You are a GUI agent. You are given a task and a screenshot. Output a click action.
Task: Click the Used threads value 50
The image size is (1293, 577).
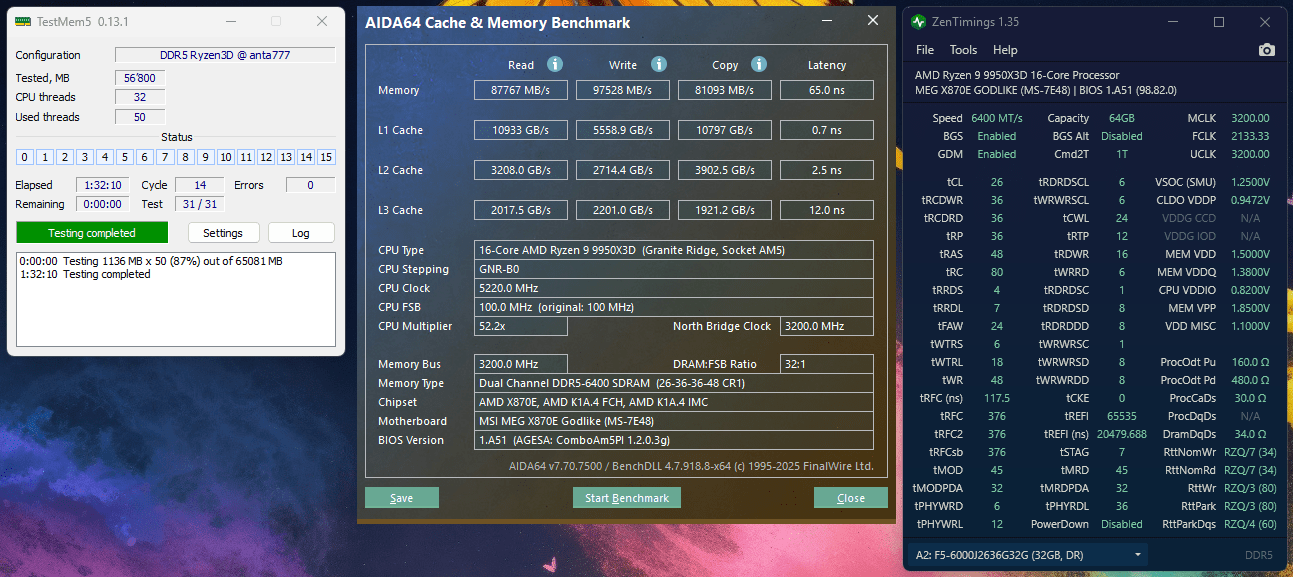(x=140, y=117)
